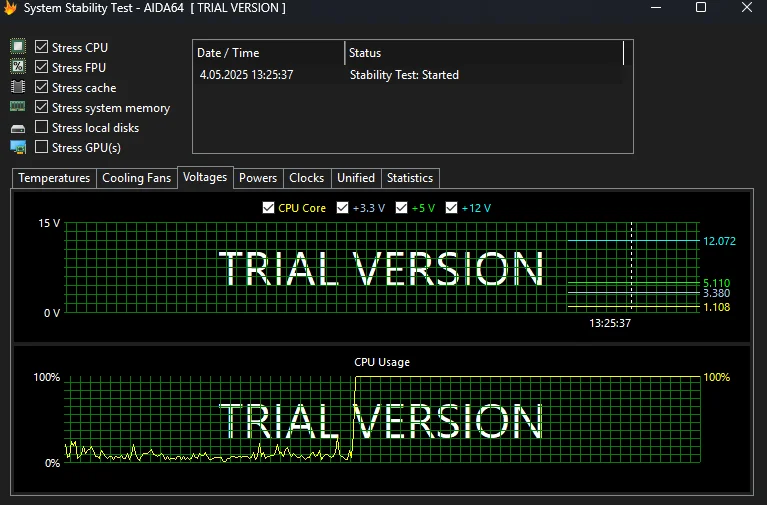This screenshot has width=767, height=505.
Task: Click the AIDA64 flame icon in title bar
Action: pyautogui.click(x=10, y=8)
